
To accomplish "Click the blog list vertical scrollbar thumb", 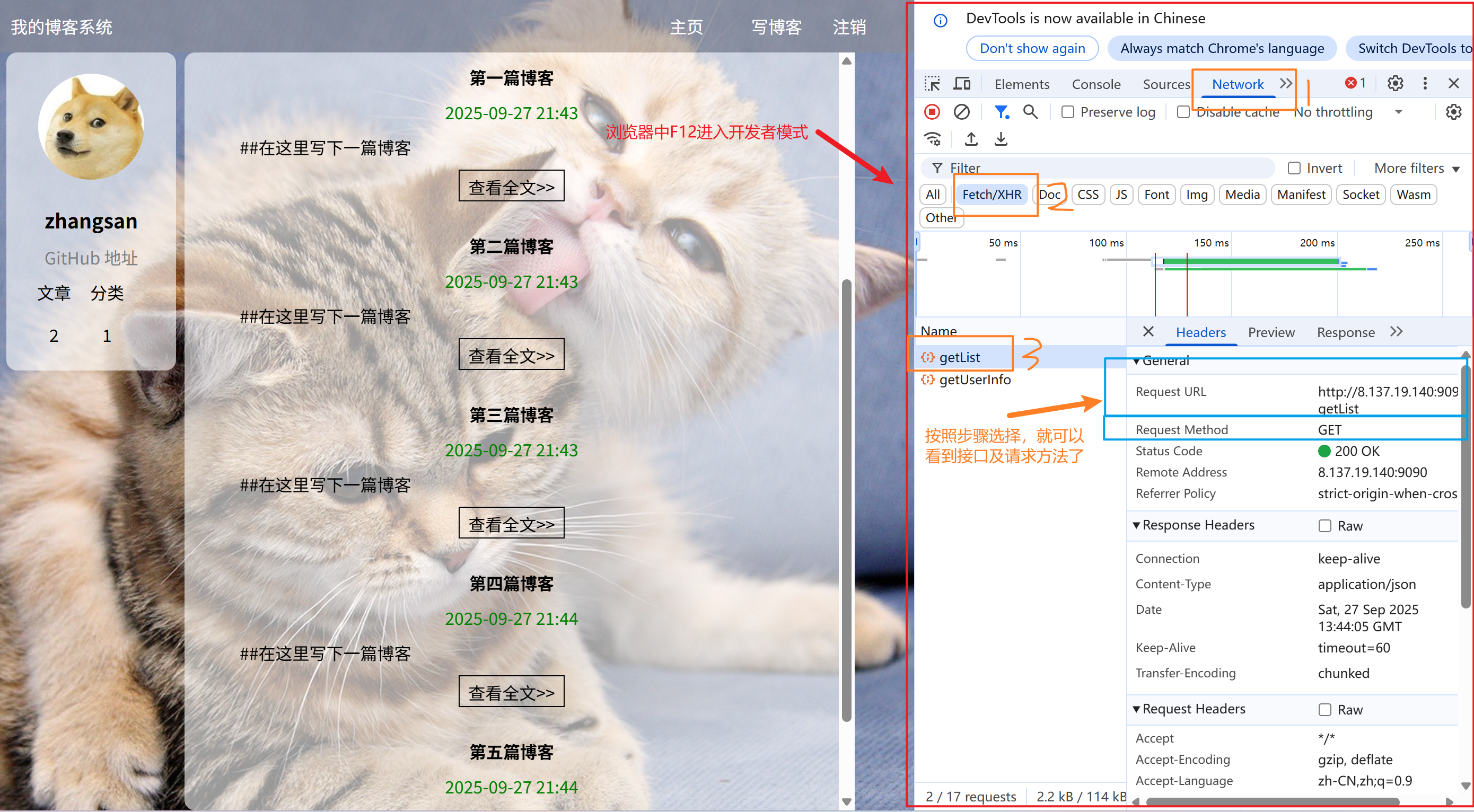I will point(846,500).
